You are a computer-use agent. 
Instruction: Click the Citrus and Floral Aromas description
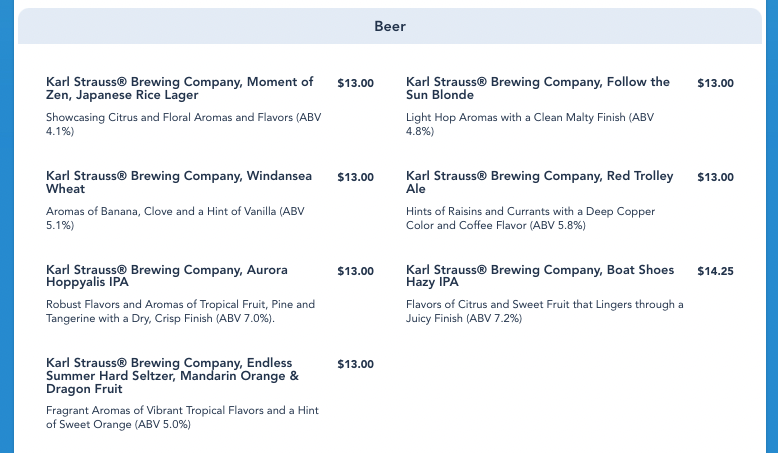(184, 124)
